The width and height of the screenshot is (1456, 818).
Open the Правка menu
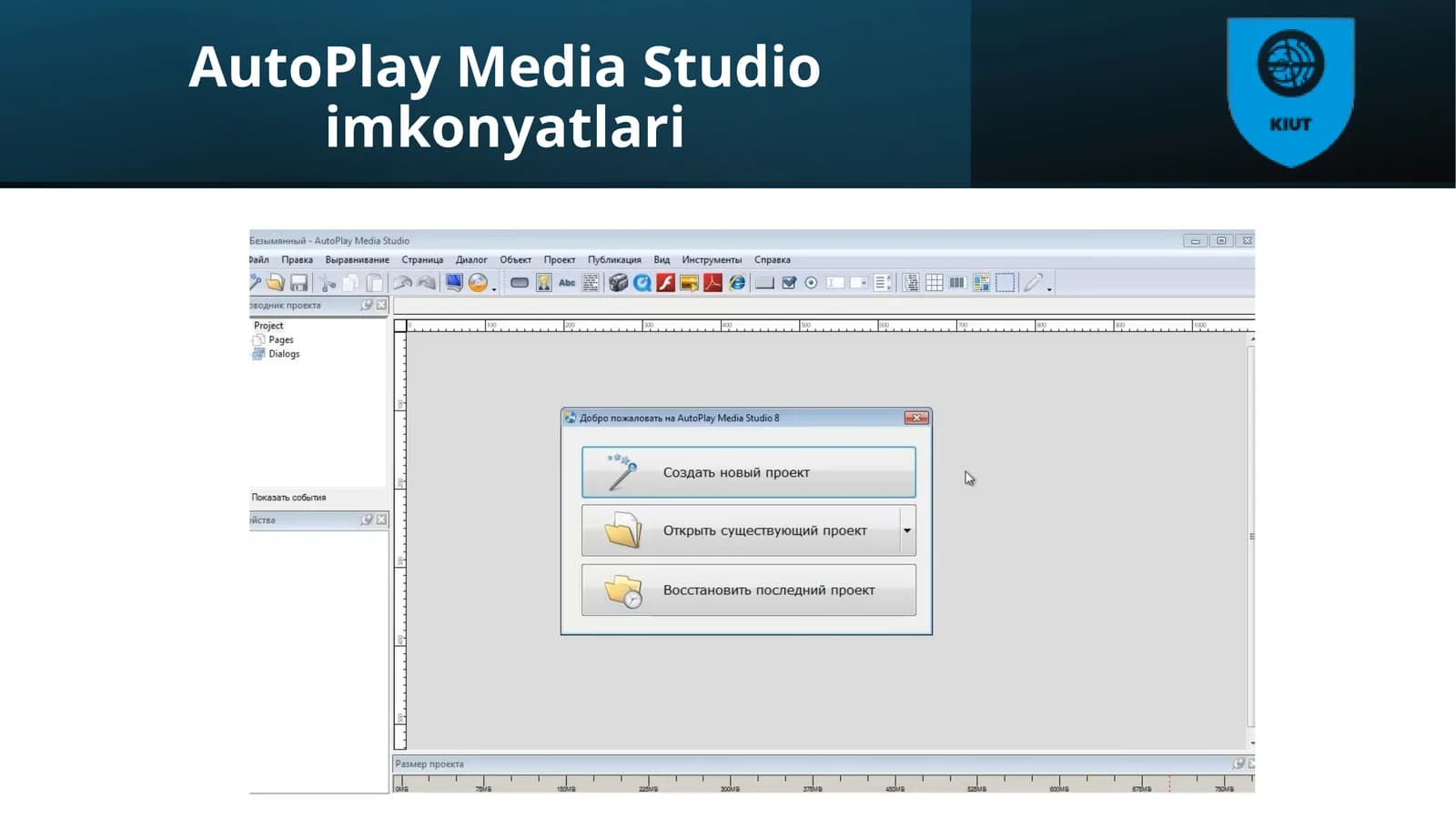(x=298, y=259)
